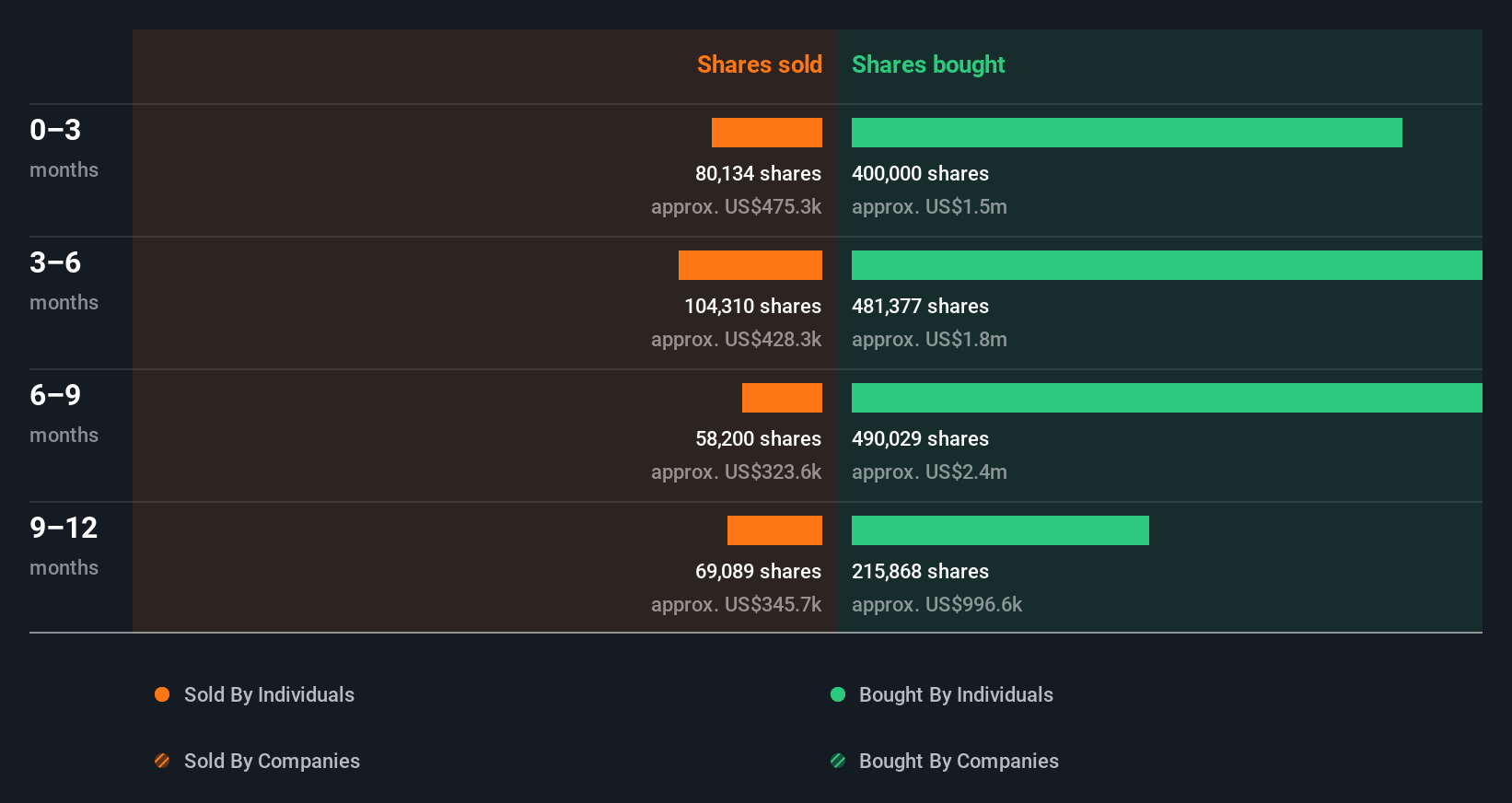1512x803 pixels.
Task: Click the 58,200 shares value
Action: click(x=758, y=439)
